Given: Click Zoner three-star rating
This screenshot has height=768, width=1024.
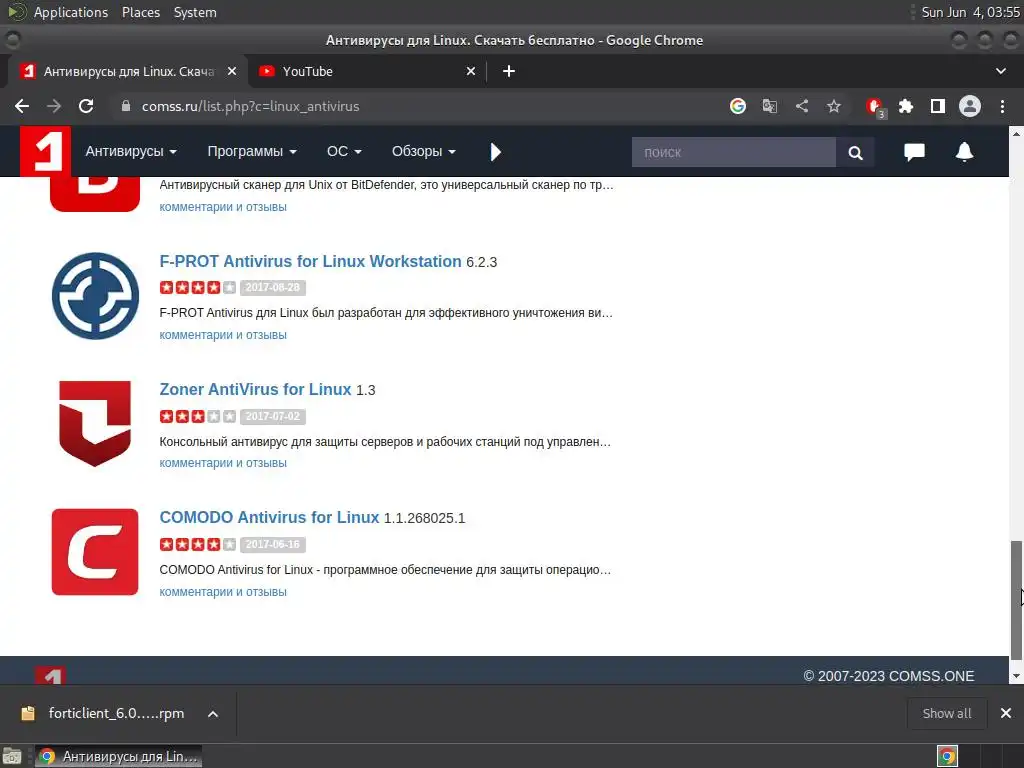Looking at the screenshot, I should (198, 416).
